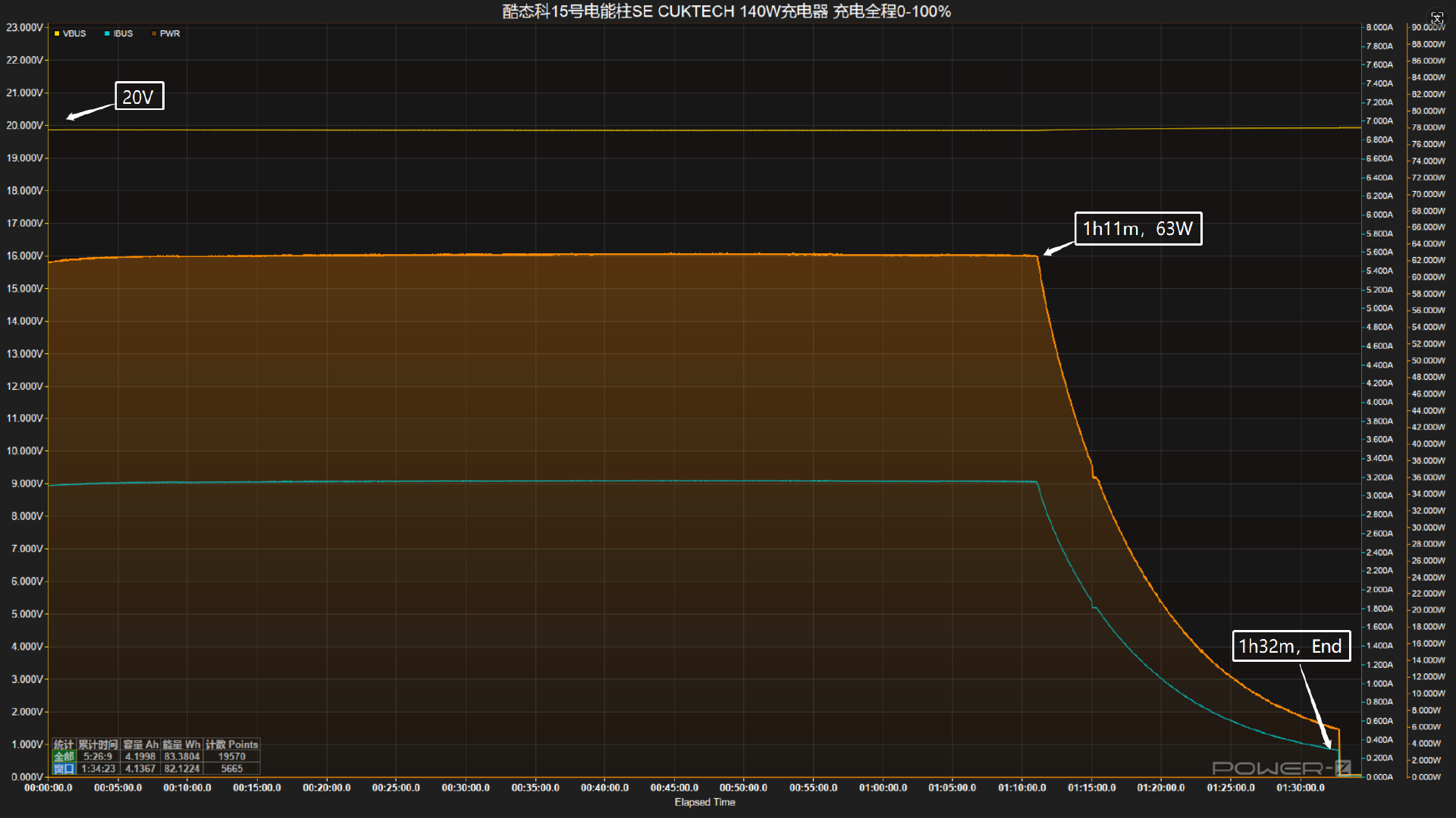Viewport: 1456px width, 818px height.
Task: Select the blue 窗口 row header in statistics table
Action: coord(64,769)
